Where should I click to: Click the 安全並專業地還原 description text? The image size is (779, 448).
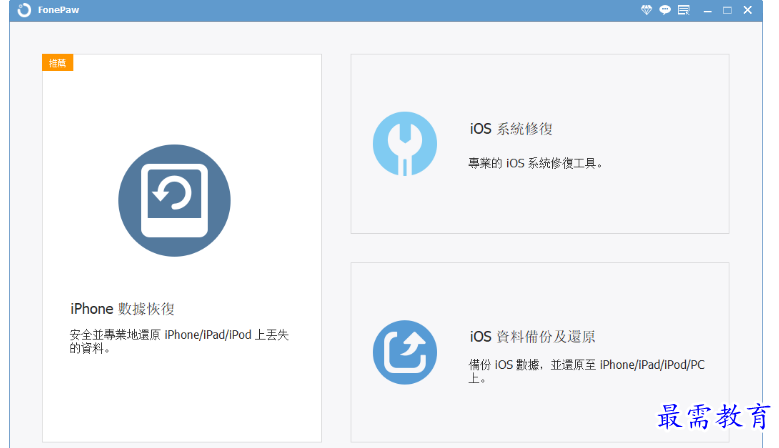(179, 341)
